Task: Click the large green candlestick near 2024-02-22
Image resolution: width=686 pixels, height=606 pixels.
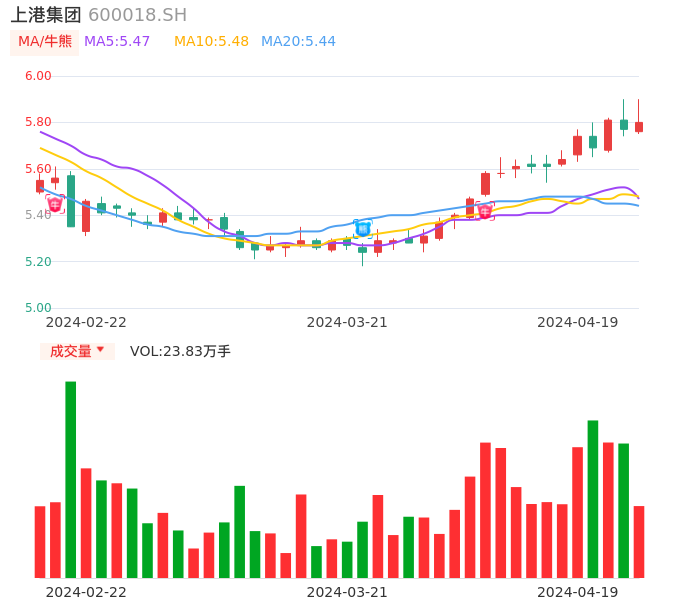Action: 70,201
